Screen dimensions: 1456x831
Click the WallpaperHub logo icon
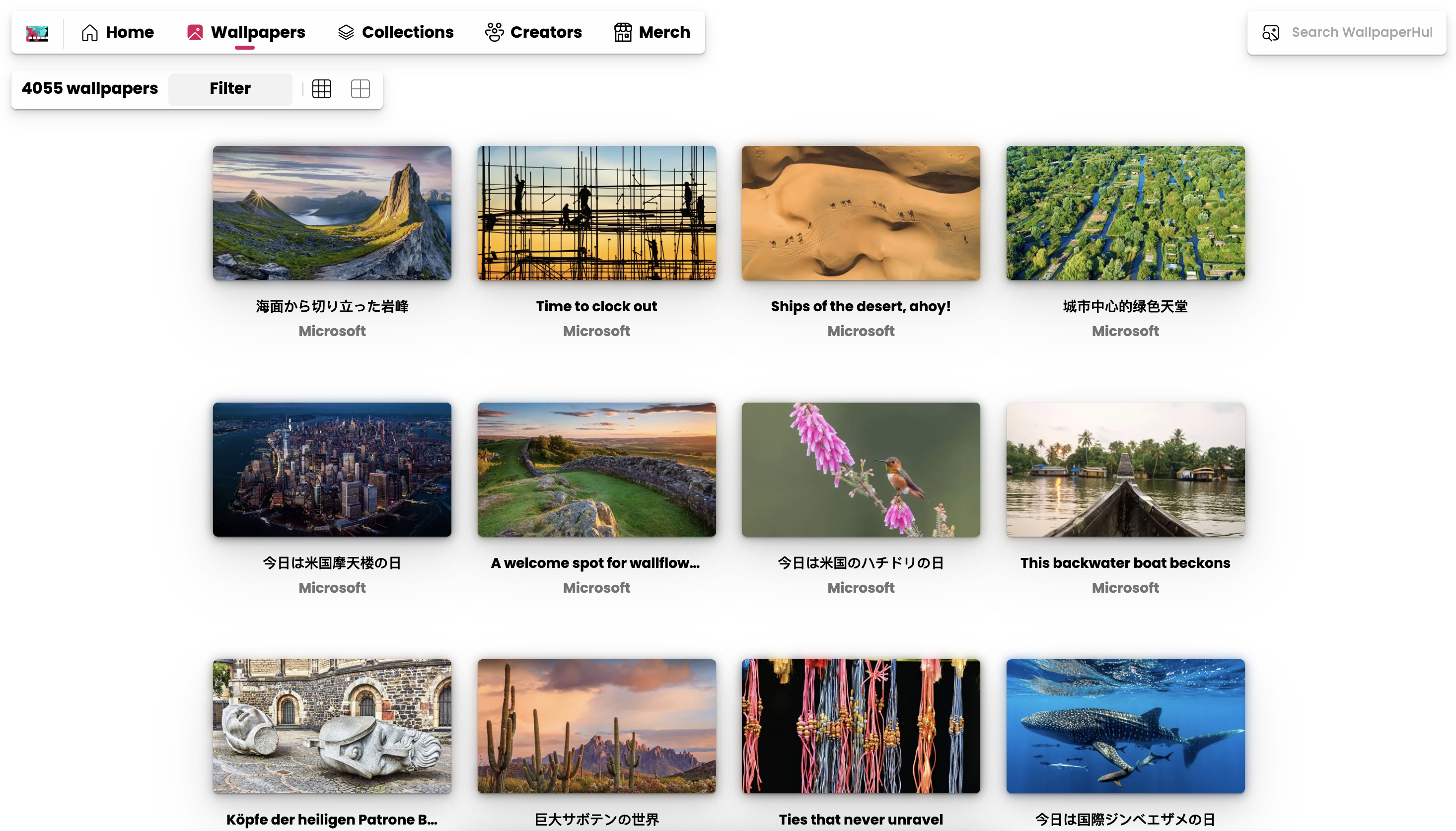point(37,33)
